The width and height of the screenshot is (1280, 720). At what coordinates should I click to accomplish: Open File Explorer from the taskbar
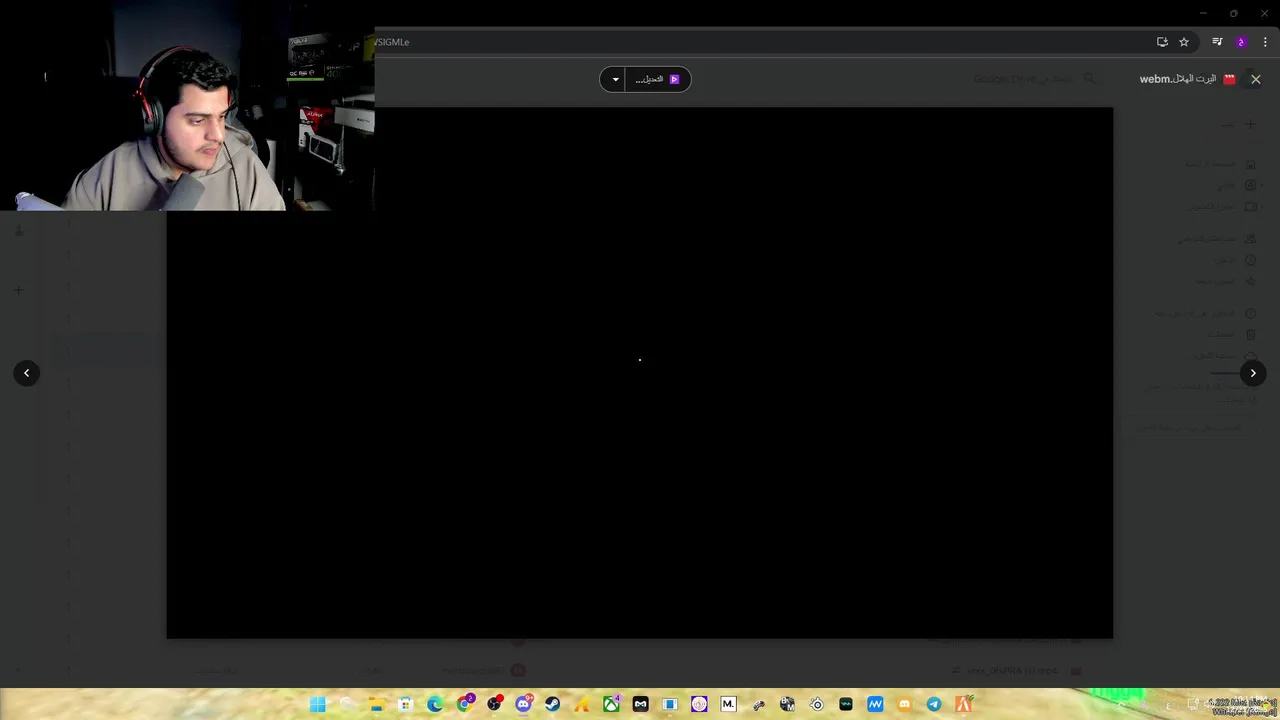376,704
